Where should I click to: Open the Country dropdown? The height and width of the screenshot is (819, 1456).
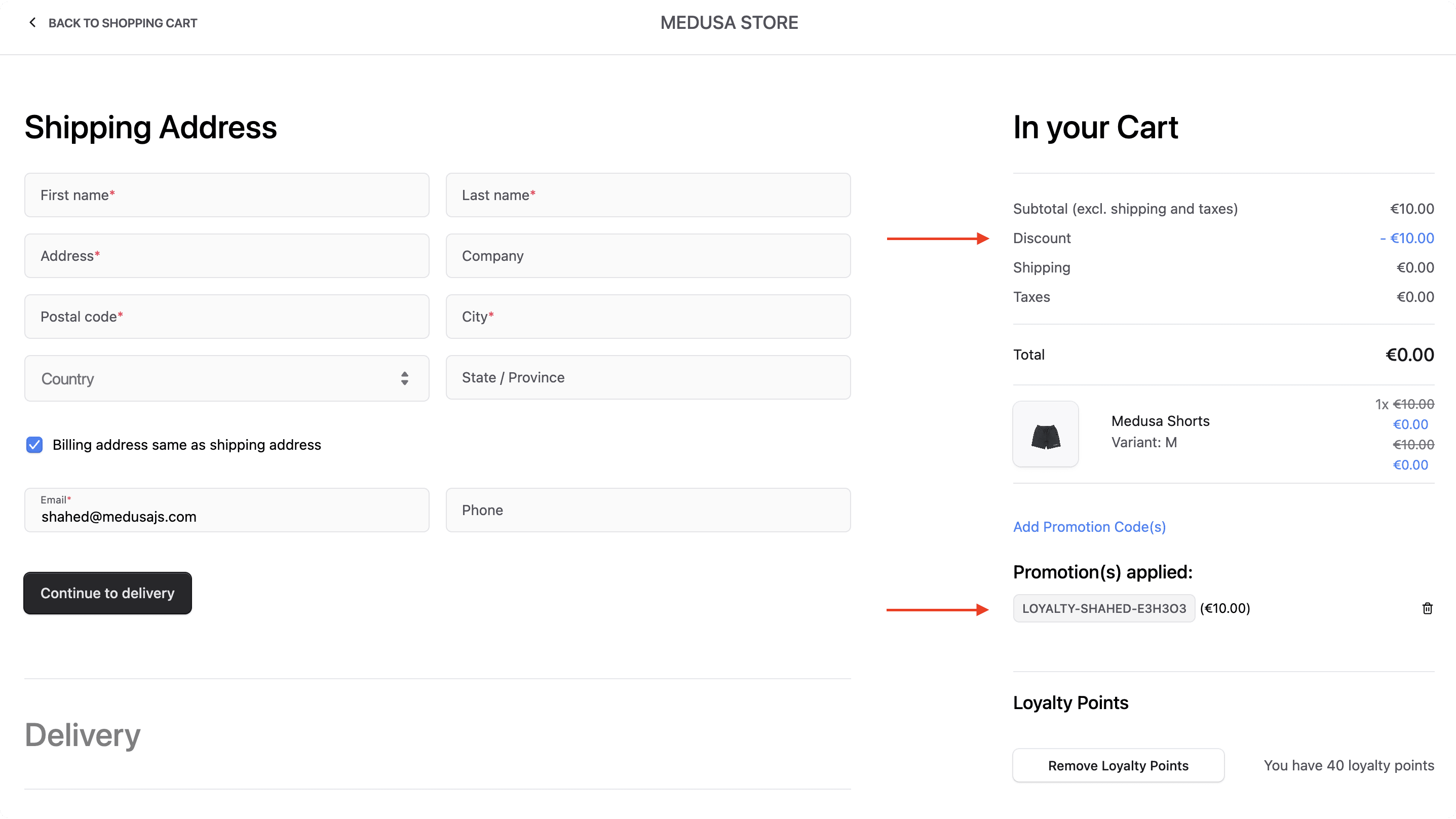pyautogui.click(x=226, y=379)
